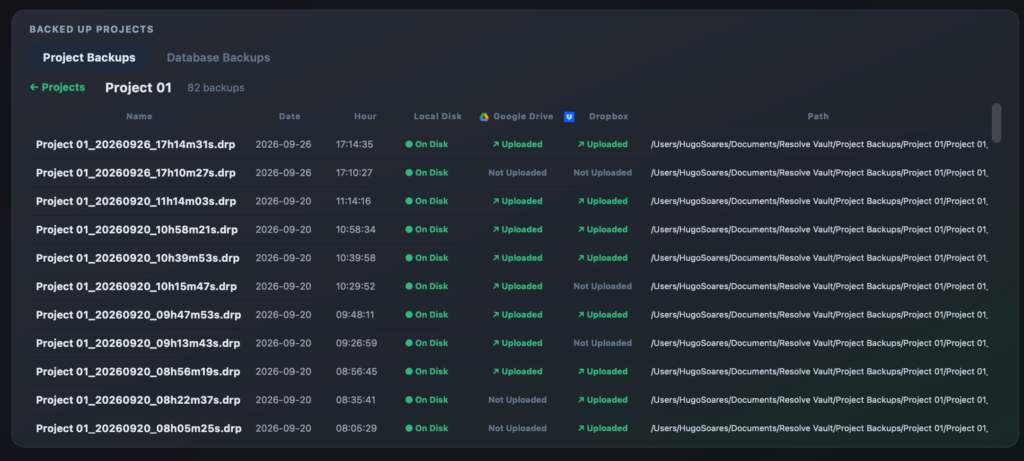Image resolution: width=1024 pixels, height=461 pixels.
Task: Select Project 01_20260920_09h13m43s.drp backup
Action: coord(138,343)
